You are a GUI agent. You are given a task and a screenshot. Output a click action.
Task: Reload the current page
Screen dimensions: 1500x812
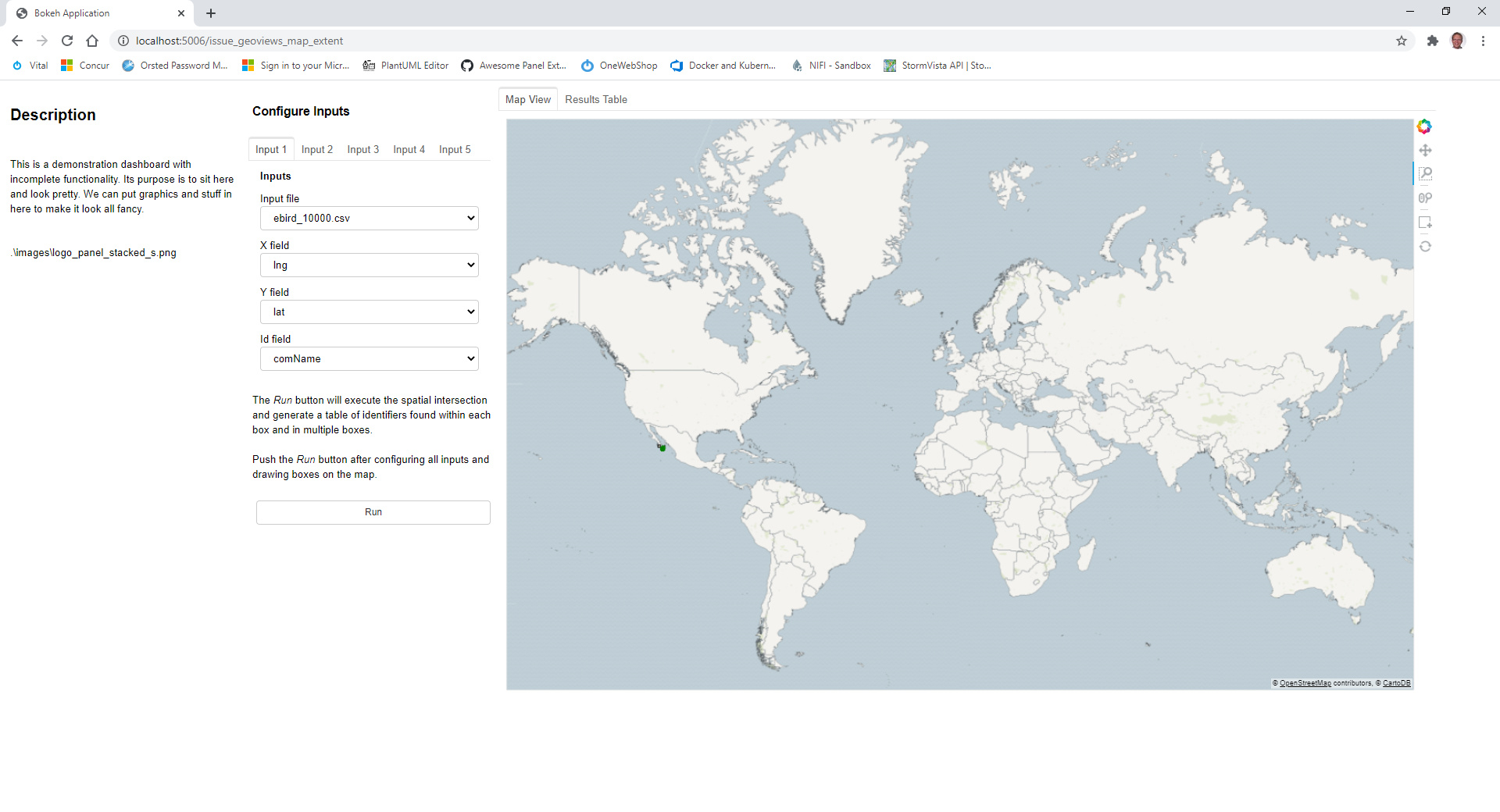click(x=67, y=41)
